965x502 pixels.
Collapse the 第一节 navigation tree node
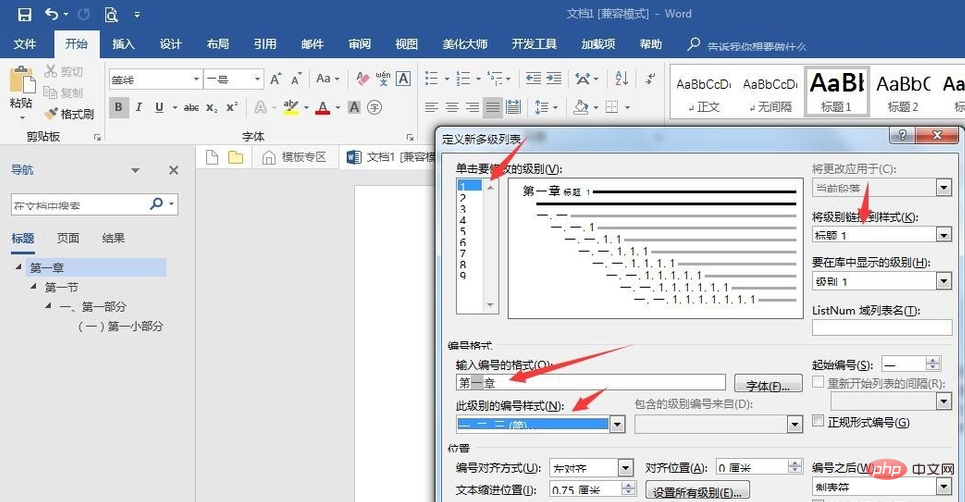coord(34,287)
